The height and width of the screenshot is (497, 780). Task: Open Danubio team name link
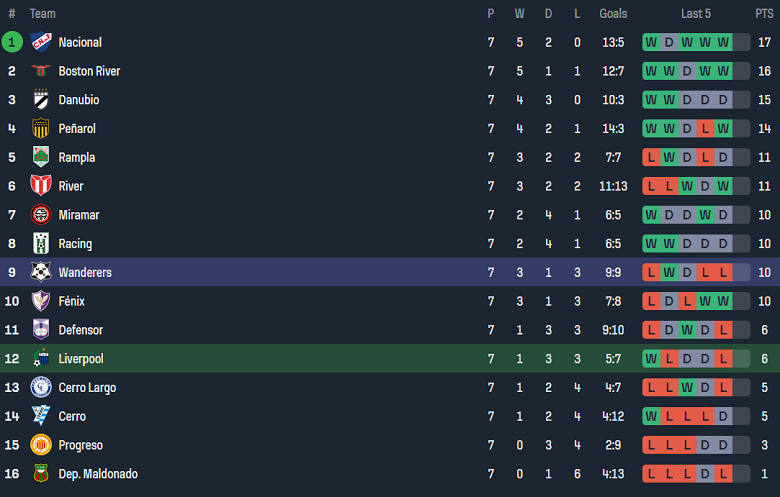coord(79,100)
